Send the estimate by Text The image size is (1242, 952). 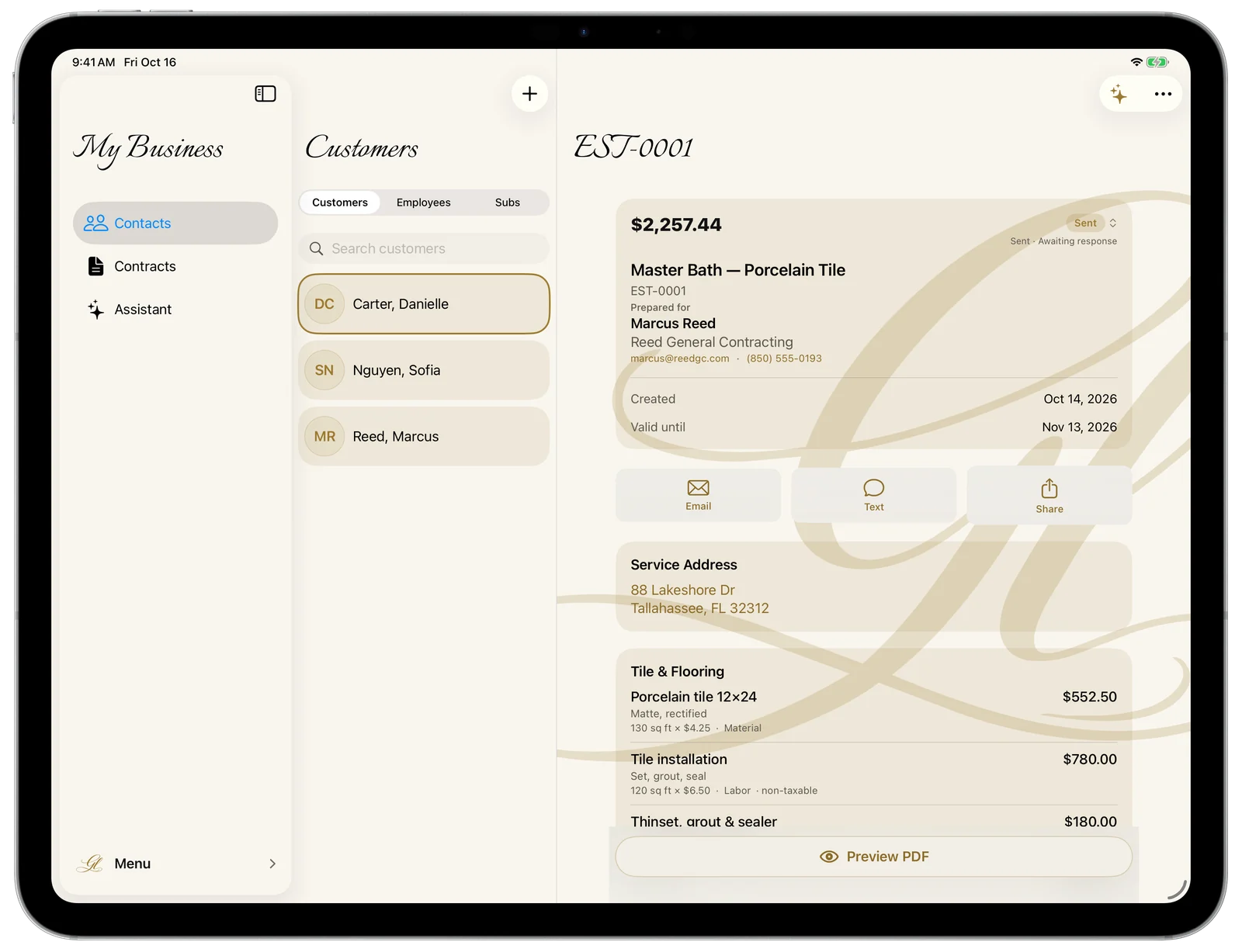pos(874,495)
